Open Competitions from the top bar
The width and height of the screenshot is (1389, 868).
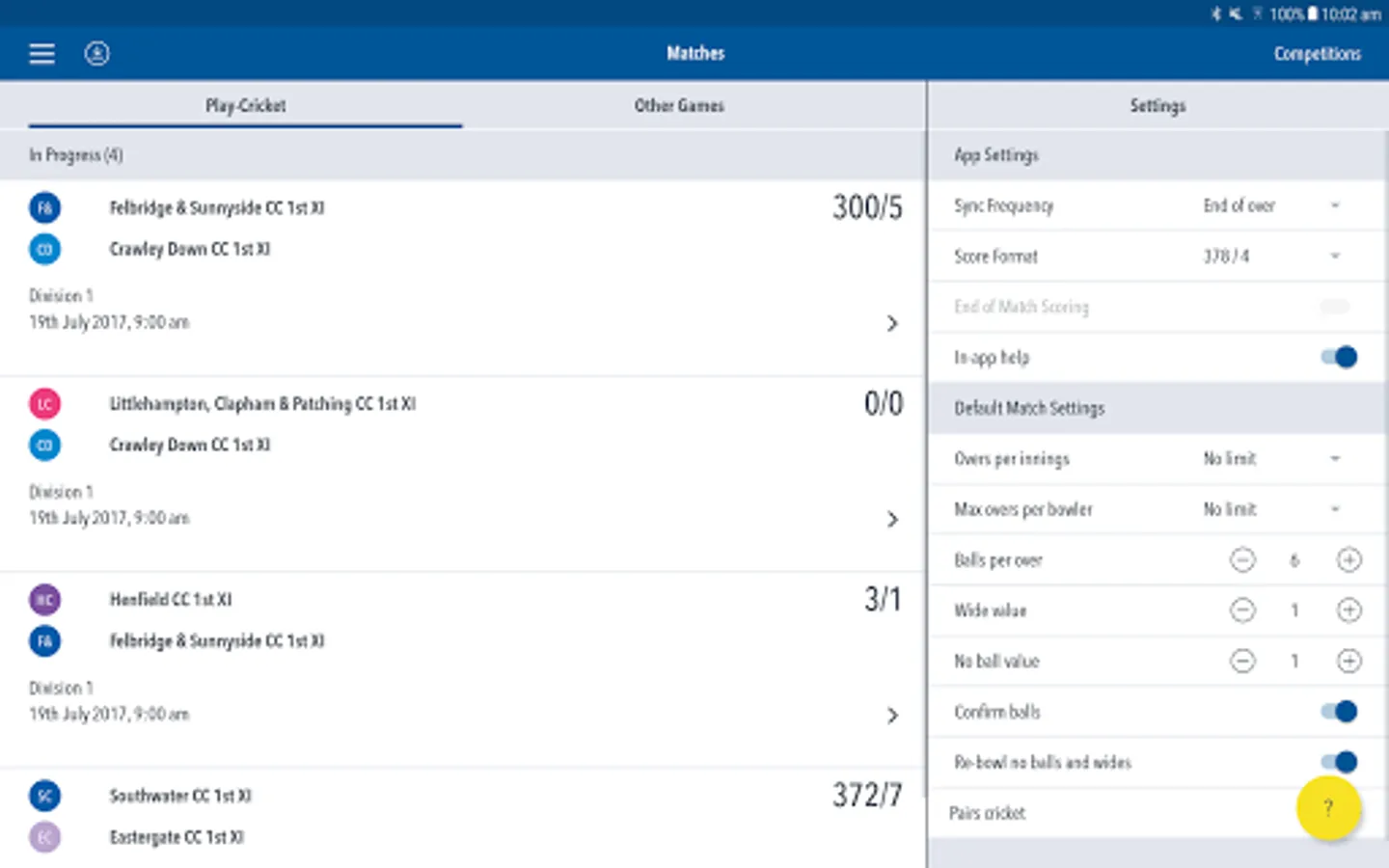pyautogui.click(x=1317, y=54)
